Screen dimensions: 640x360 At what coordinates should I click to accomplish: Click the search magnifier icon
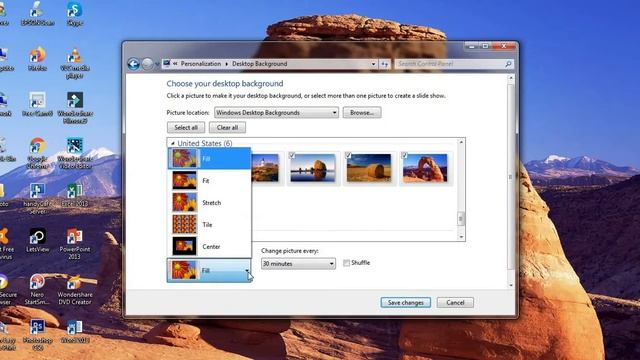pyautogui.click(x=508, y=64)
